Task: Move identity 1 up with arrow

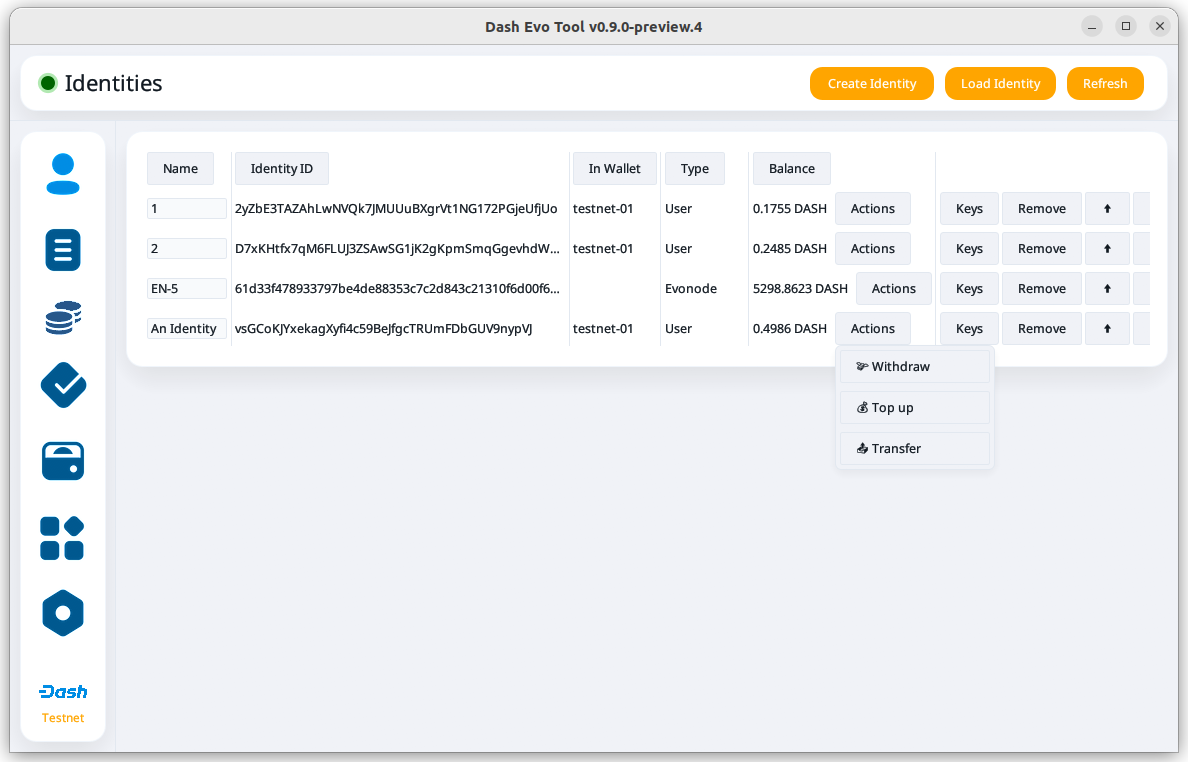Action: point(1107,209)
